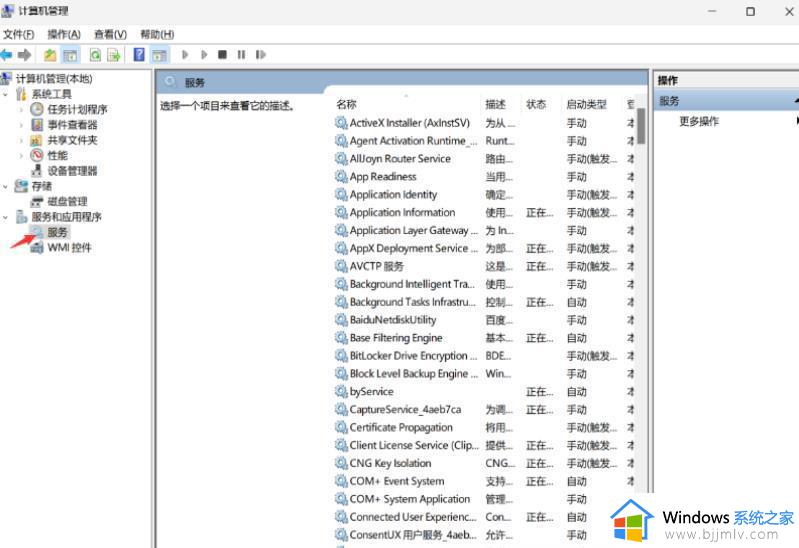This screenshot has height=548, width=799.
Task: Select 事件查看器 in the tree
Action: [x=72, y=125]
